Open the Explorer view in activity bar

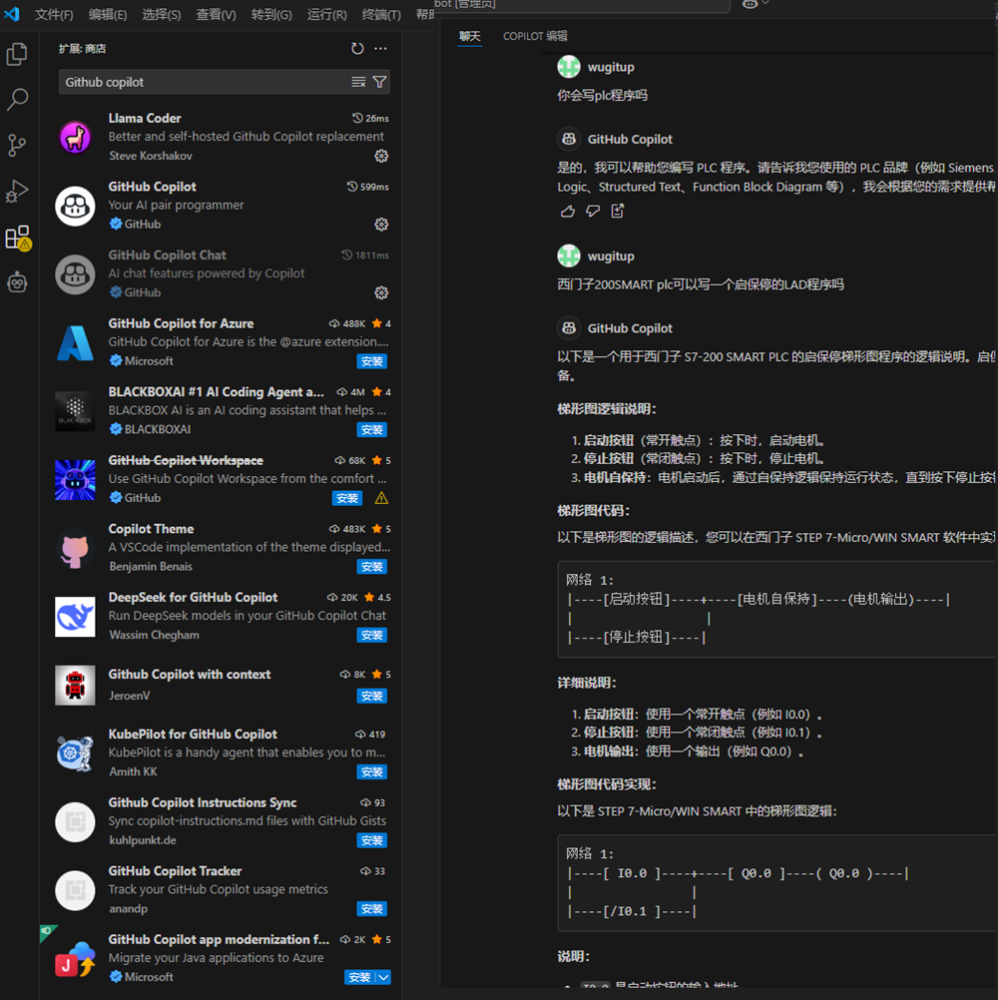click(x=17, y=54)
